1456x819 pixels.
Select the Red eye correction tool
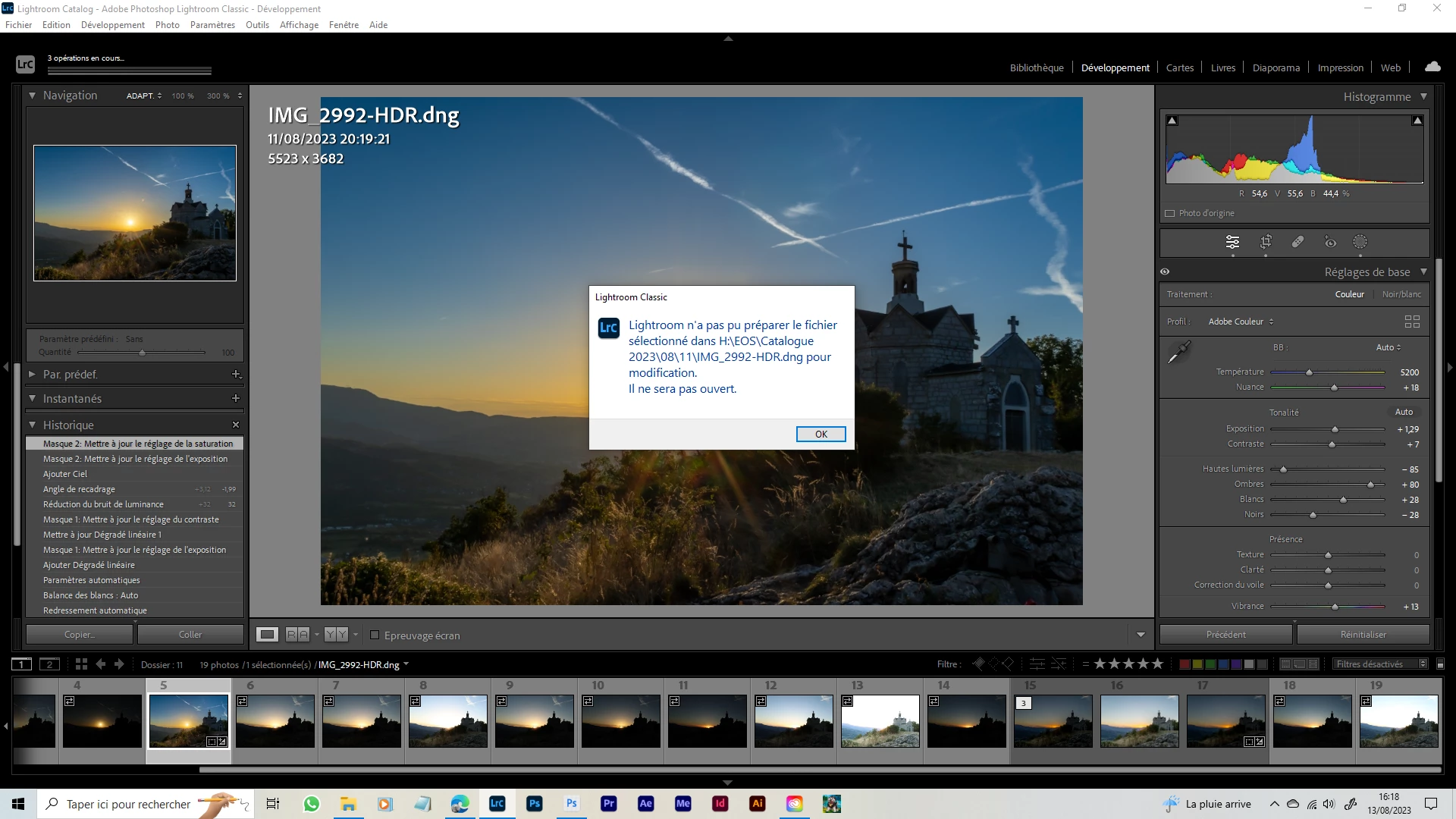click(1330, 242)
